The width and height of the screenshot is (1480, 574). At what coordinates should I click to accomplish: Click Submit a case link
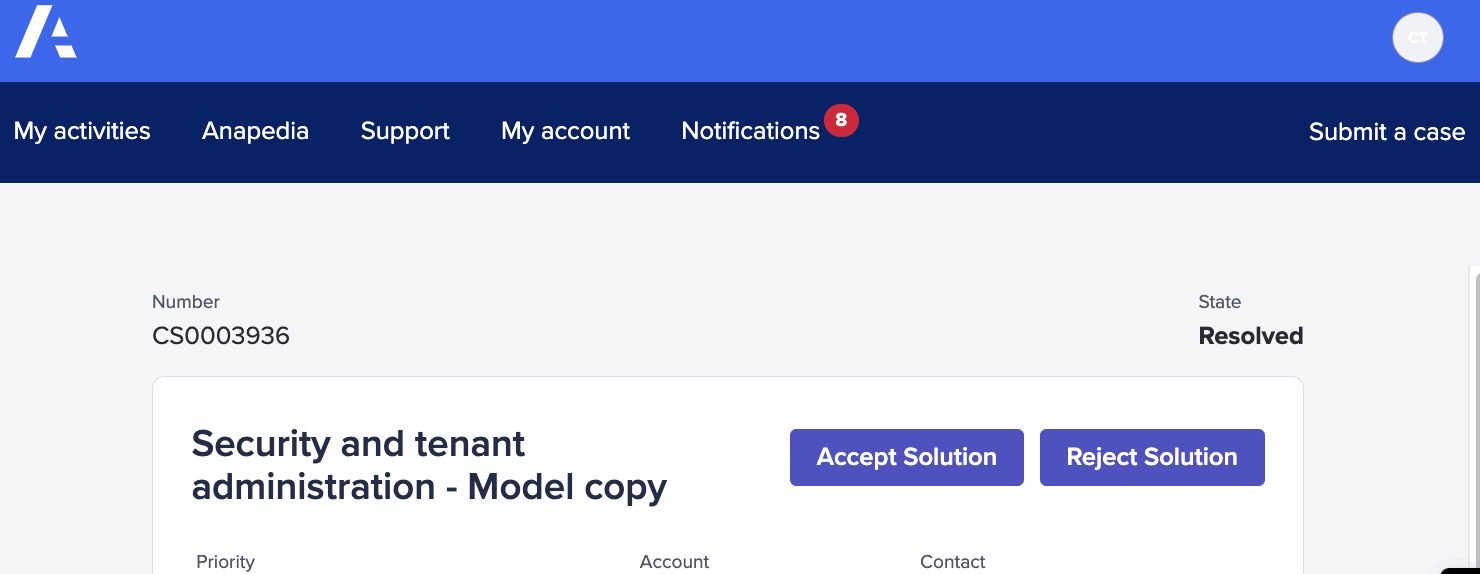click(1386, 132)
